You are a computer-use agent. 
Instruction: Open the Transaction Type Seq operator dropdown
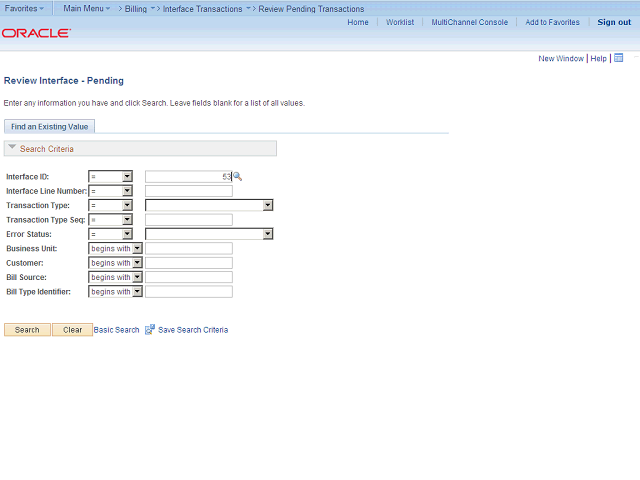click(111, 220)
